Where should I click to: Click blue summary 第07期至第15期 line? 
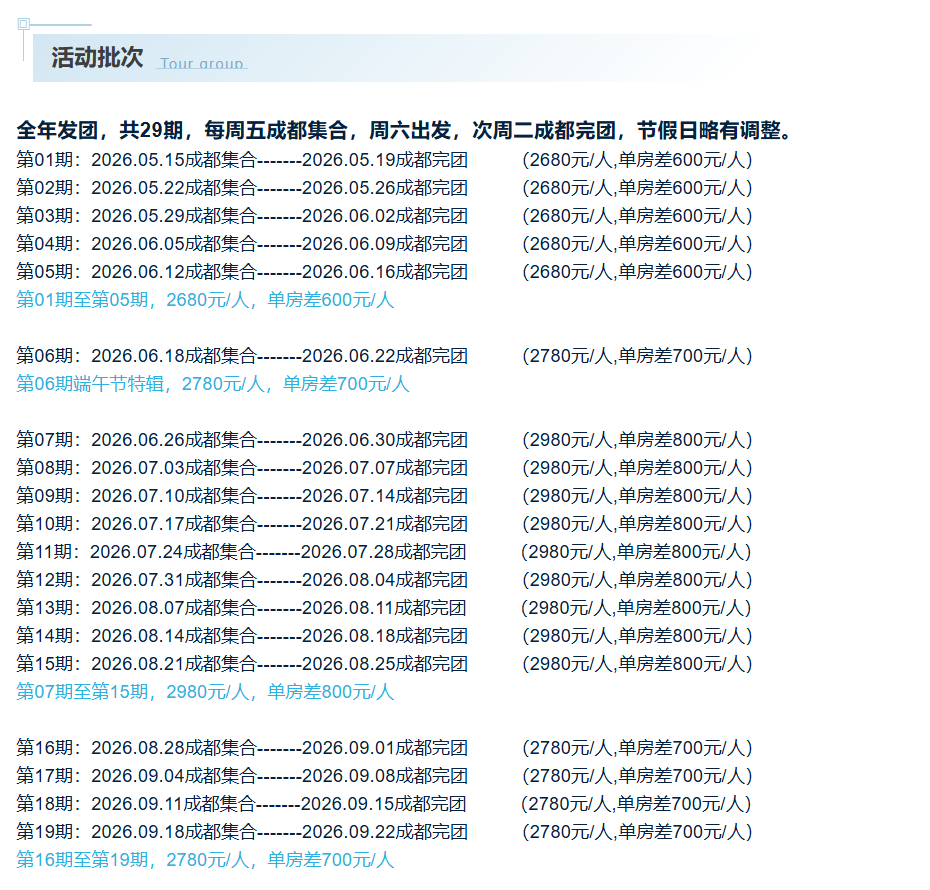205,692
